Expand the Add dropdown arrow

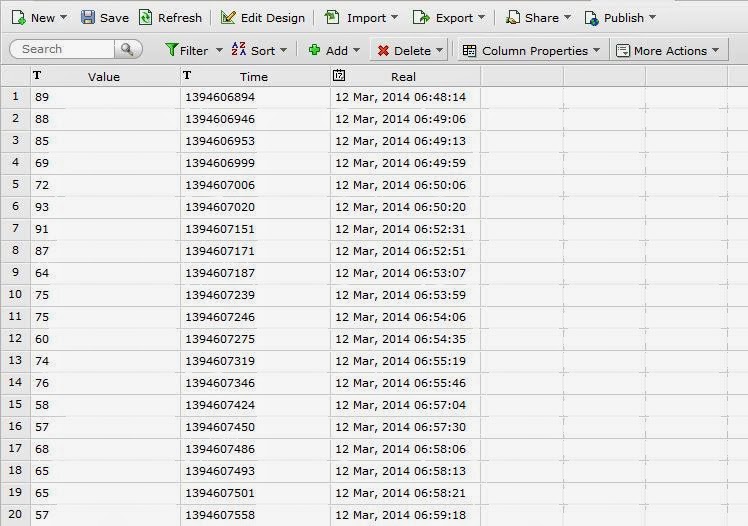tap(356, 50)
